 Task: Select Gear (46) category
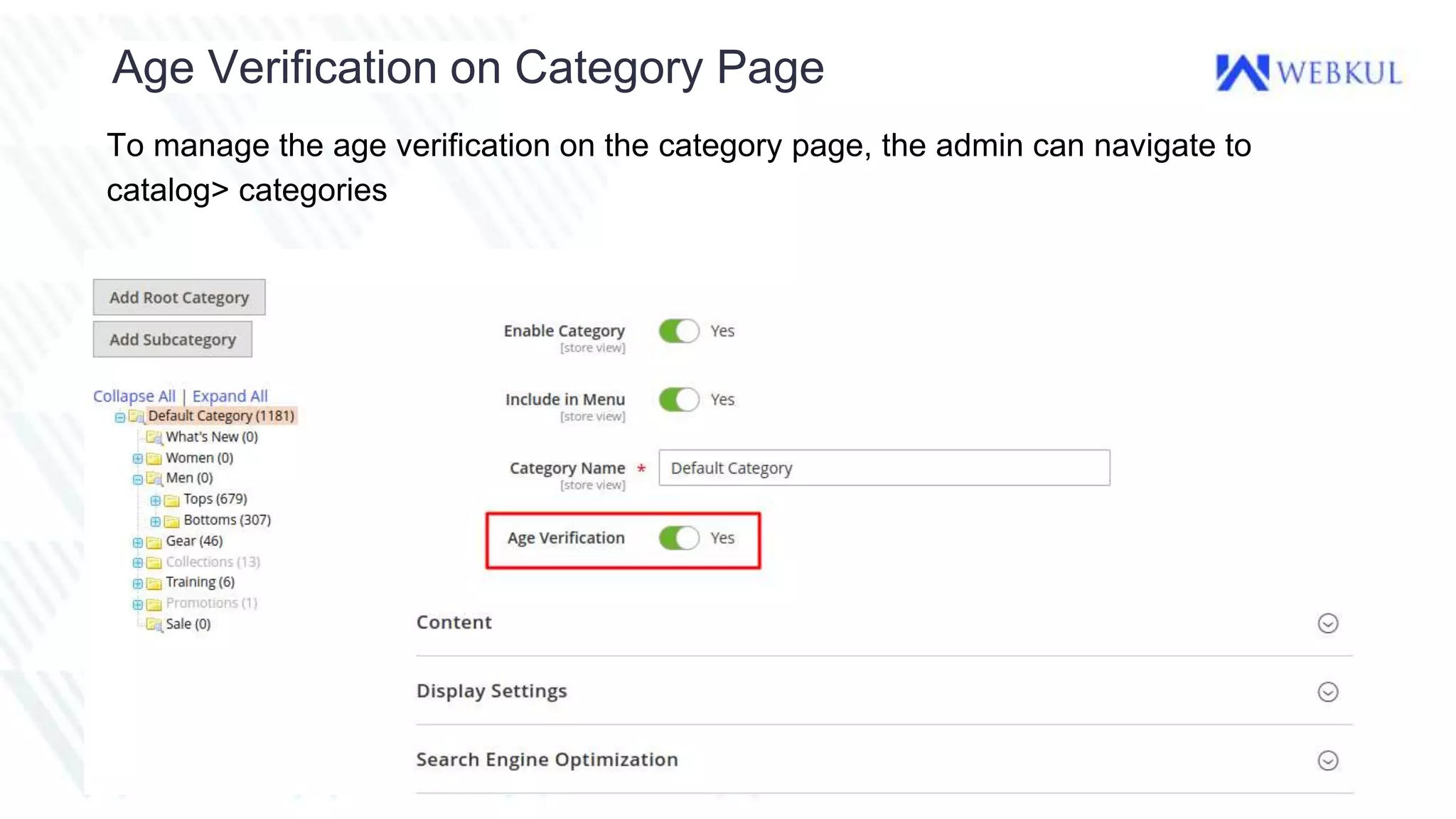pyautogui.click(x=194, y=541)
